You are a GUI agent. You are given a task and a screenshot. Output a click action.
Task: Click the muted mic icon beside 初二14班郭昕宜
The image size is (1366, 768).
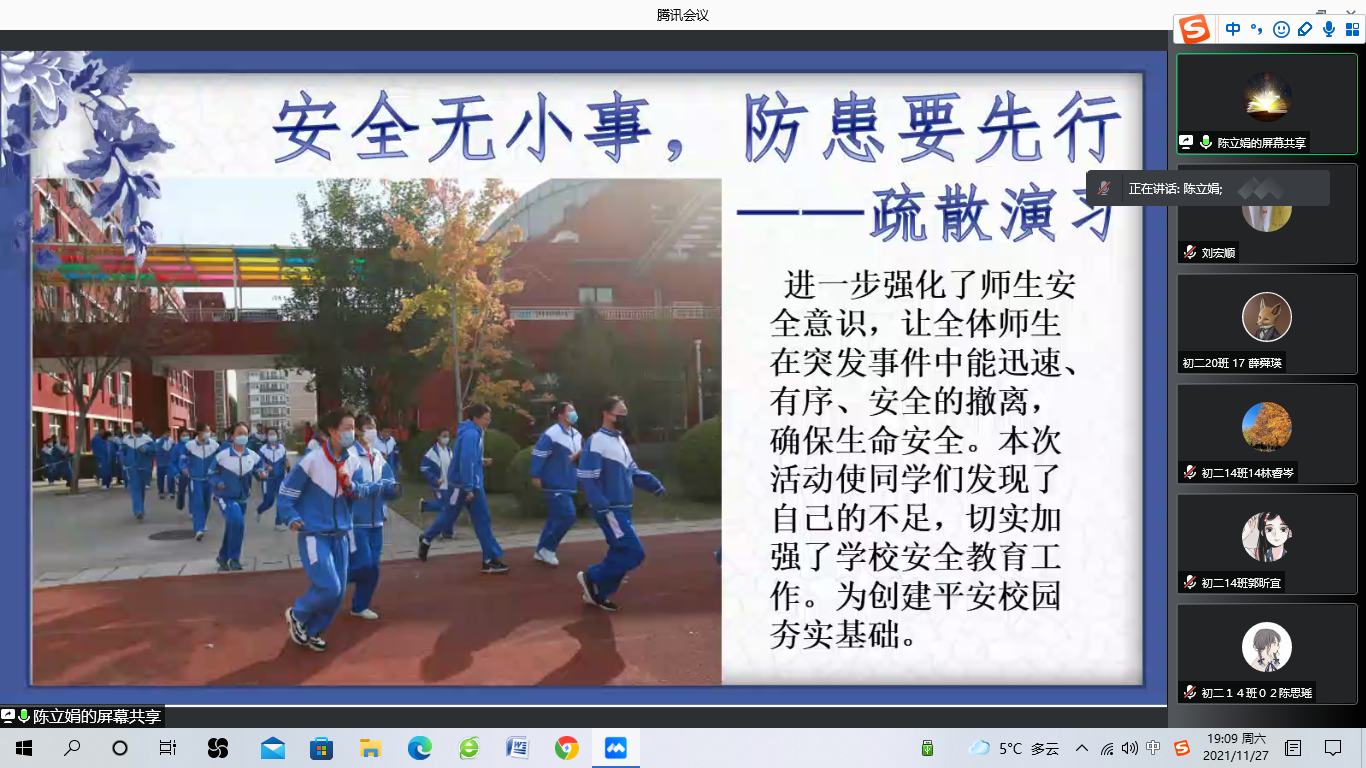coord(1190,582)
